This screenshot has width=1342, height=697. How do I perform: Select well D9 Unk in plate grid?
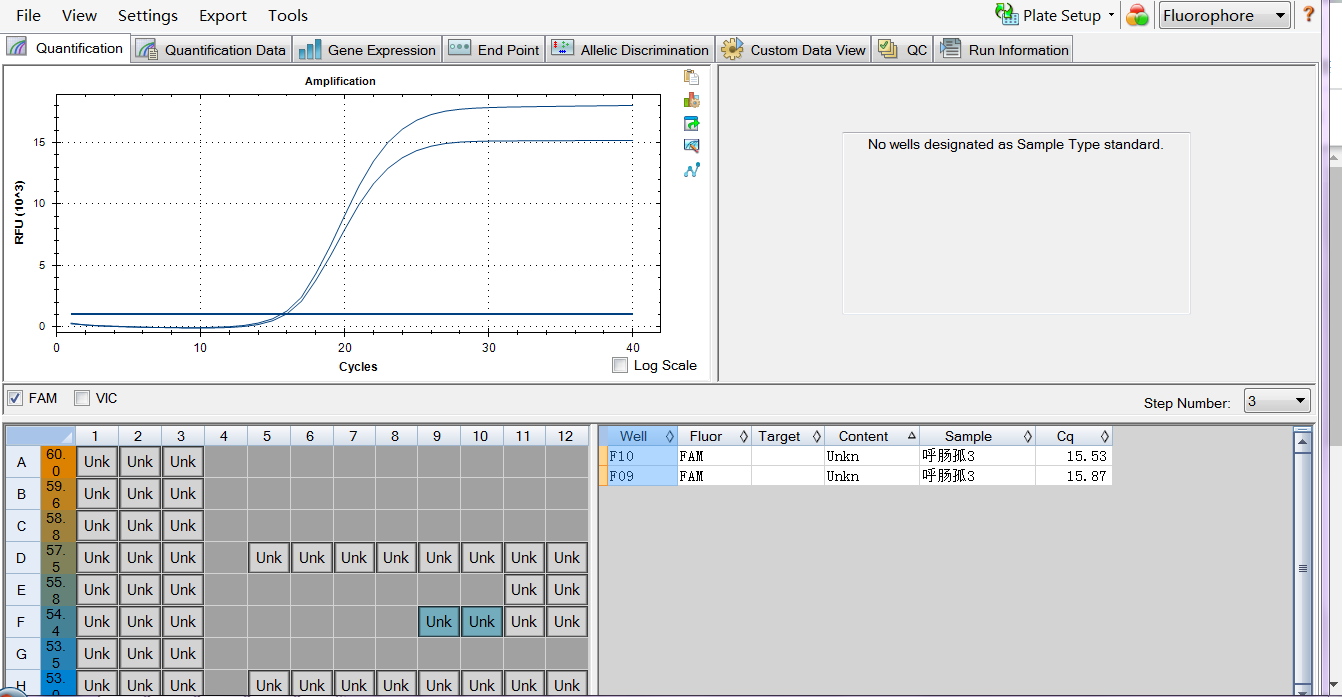pos(439,557)
